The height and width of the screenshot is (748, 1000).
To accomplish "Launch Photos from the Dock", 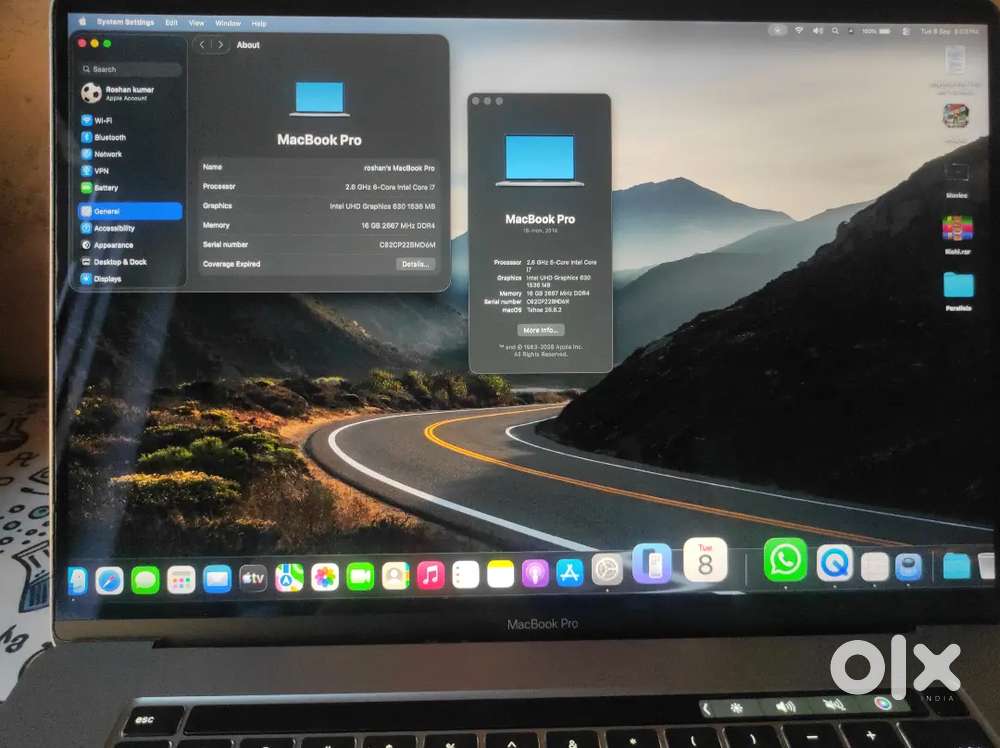I will click(x=325, y=577).
